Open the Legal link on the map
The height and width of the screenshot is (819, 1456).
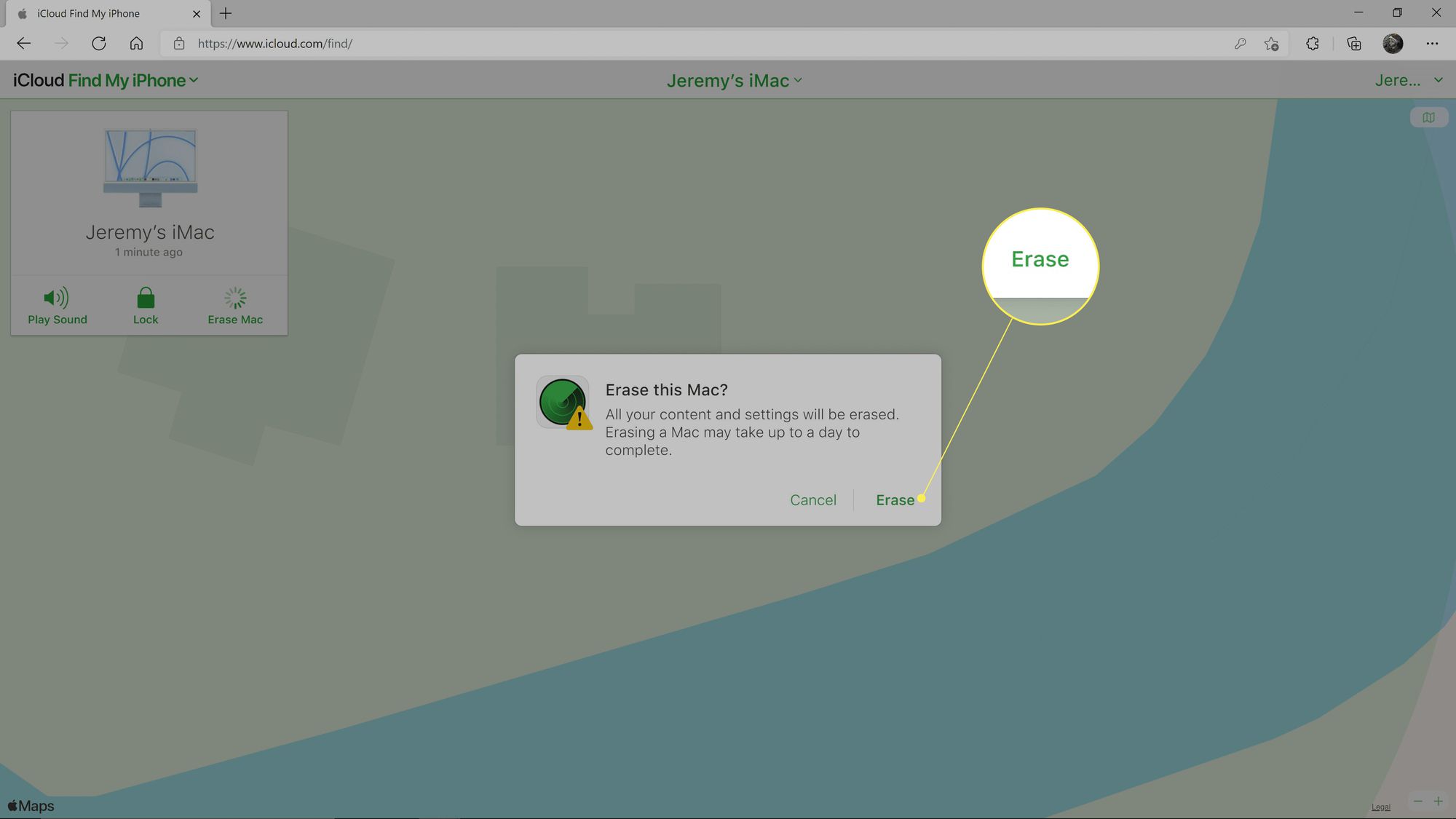(1381, 807)
